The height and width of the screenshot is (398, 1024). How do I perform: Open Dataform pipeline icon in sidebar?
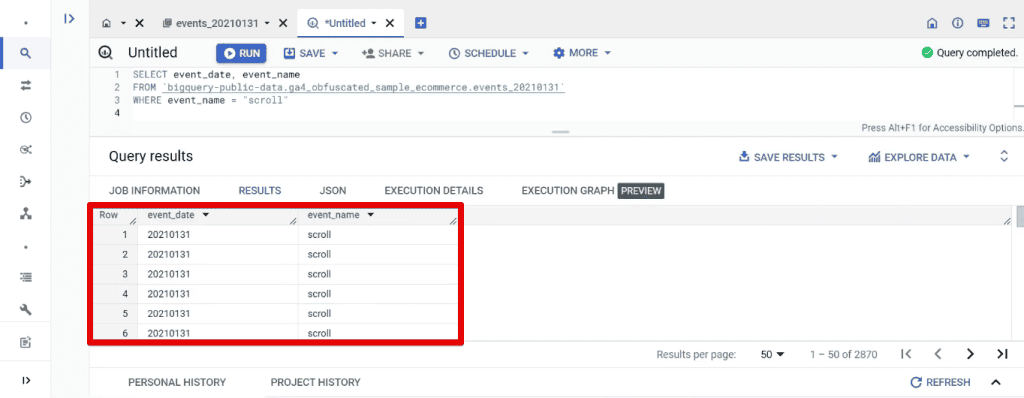click(25, 182)
